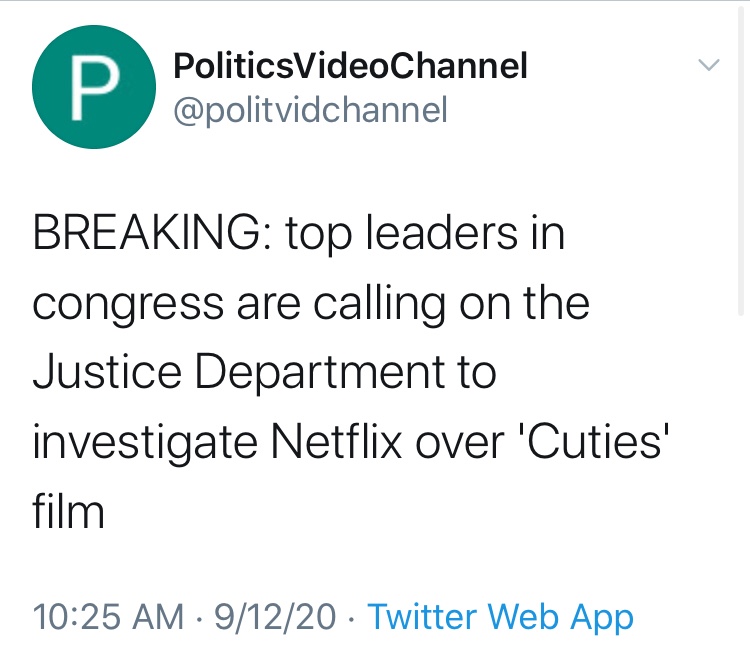Click the 10:25 AM timestamp
The width and height of the screenshot is (750, 654).
pyautogui.click(x=108, y=616)
